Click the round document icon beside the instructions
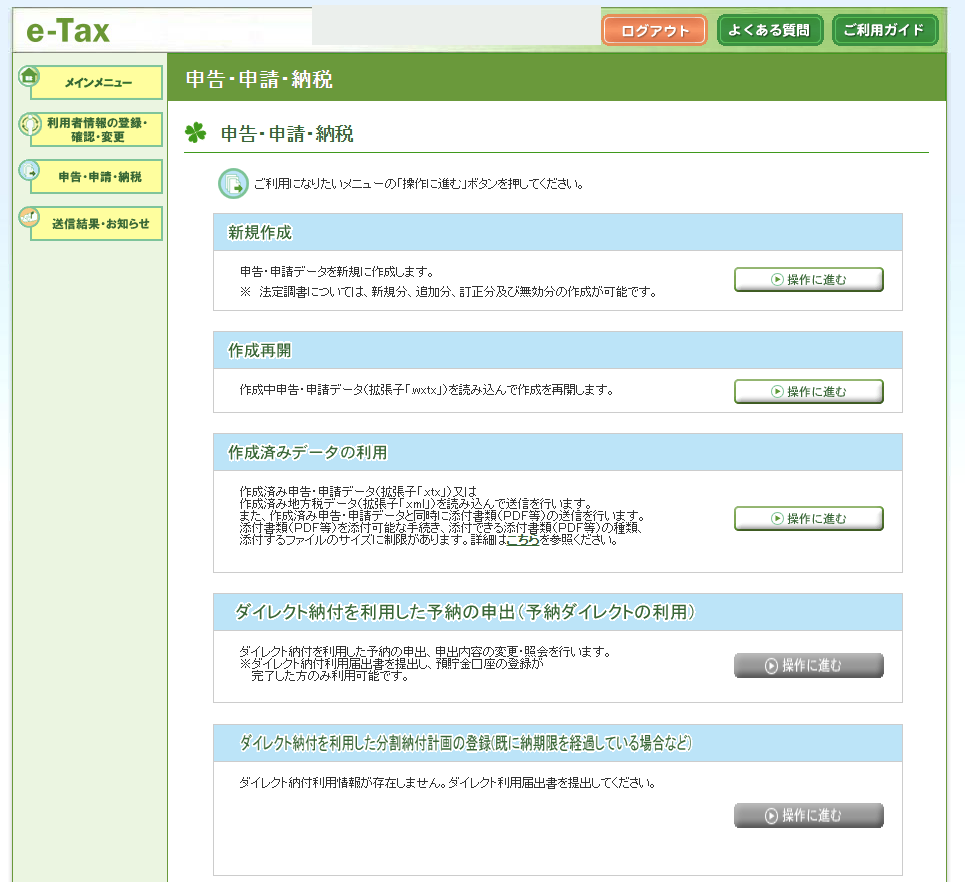The width and height of the screenshot is (965, 882). [233, 183]
